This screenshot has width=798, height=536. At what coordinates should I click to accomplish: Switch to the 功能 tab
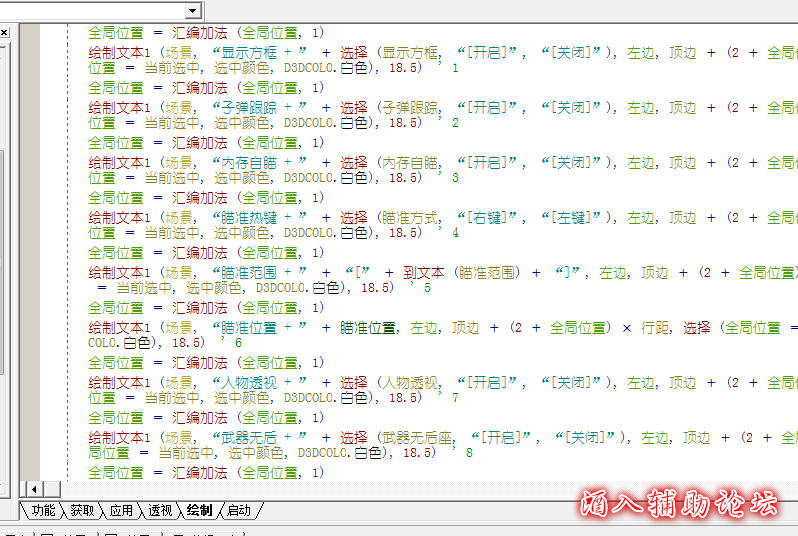point(43,511)
